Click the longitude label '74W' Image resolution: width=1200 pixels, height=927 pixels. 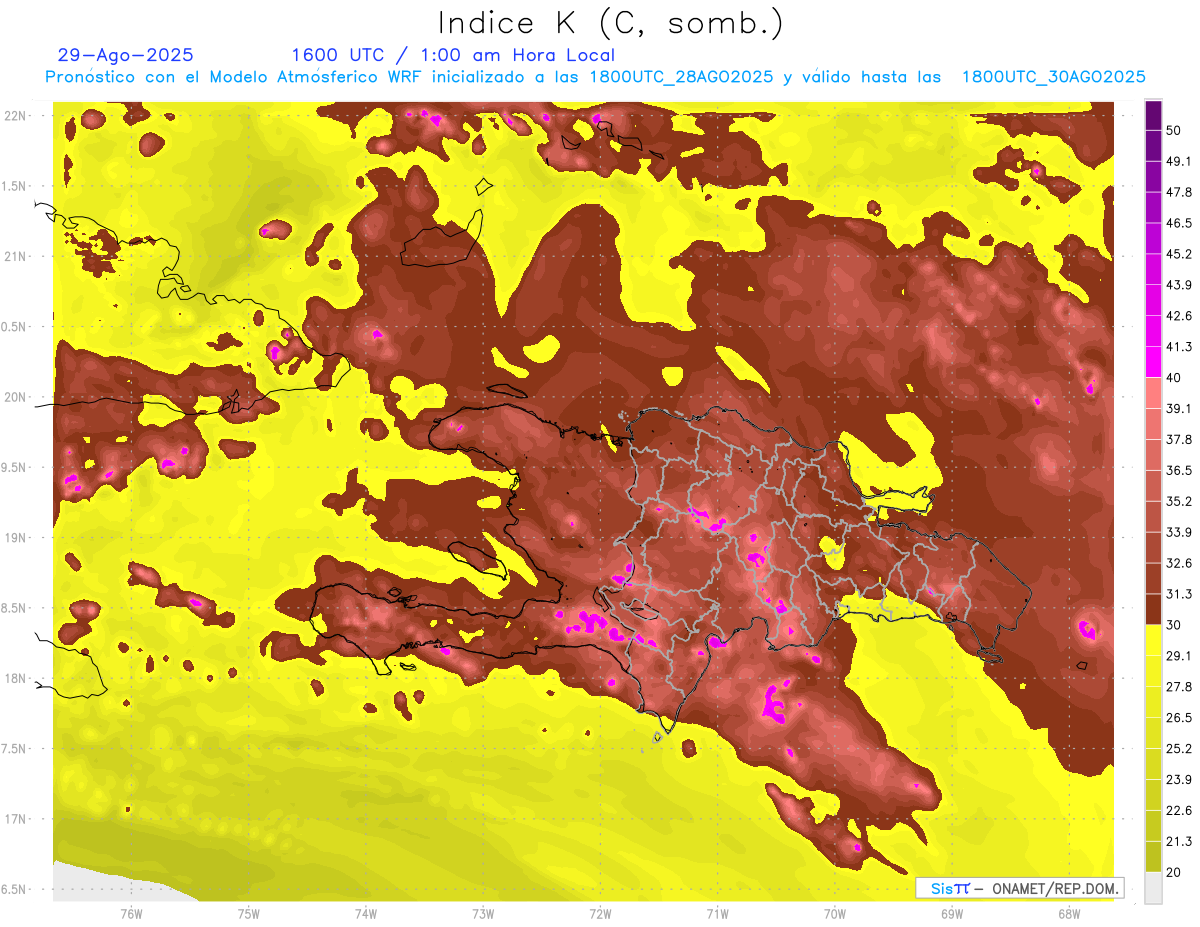[x=366, y=913]
